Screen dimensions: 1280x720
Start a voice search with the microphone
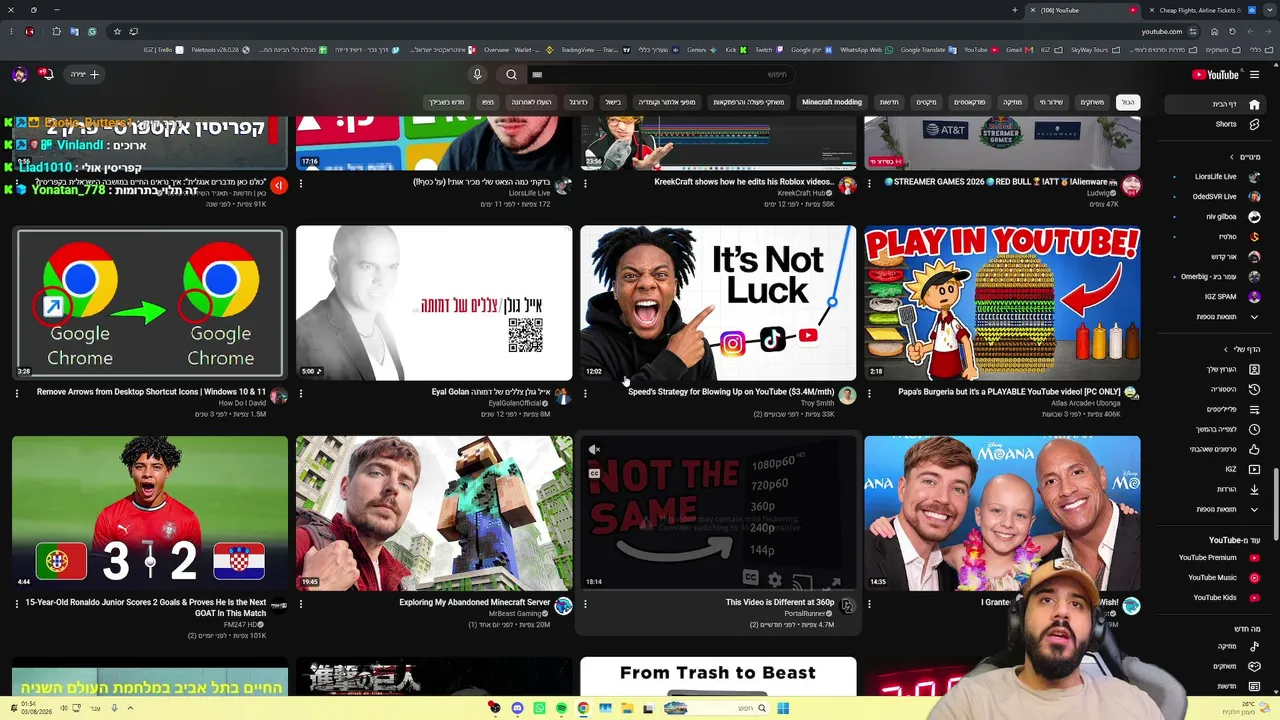pos(477,74)
